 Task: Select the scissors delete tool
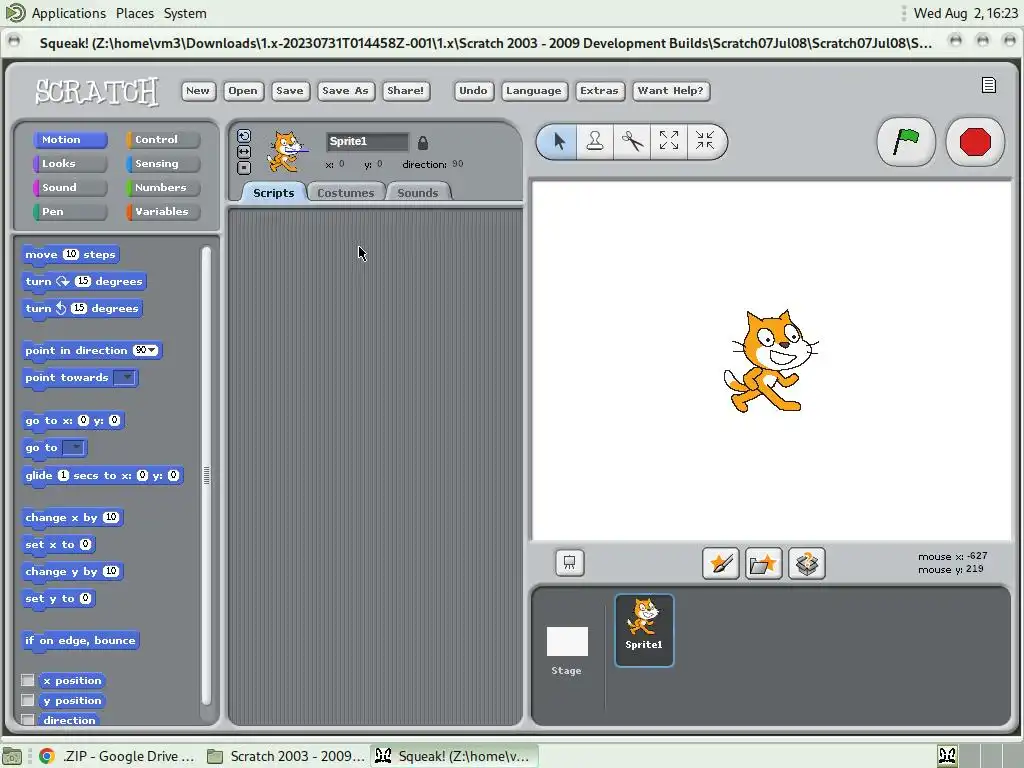[x=632, y=141]
